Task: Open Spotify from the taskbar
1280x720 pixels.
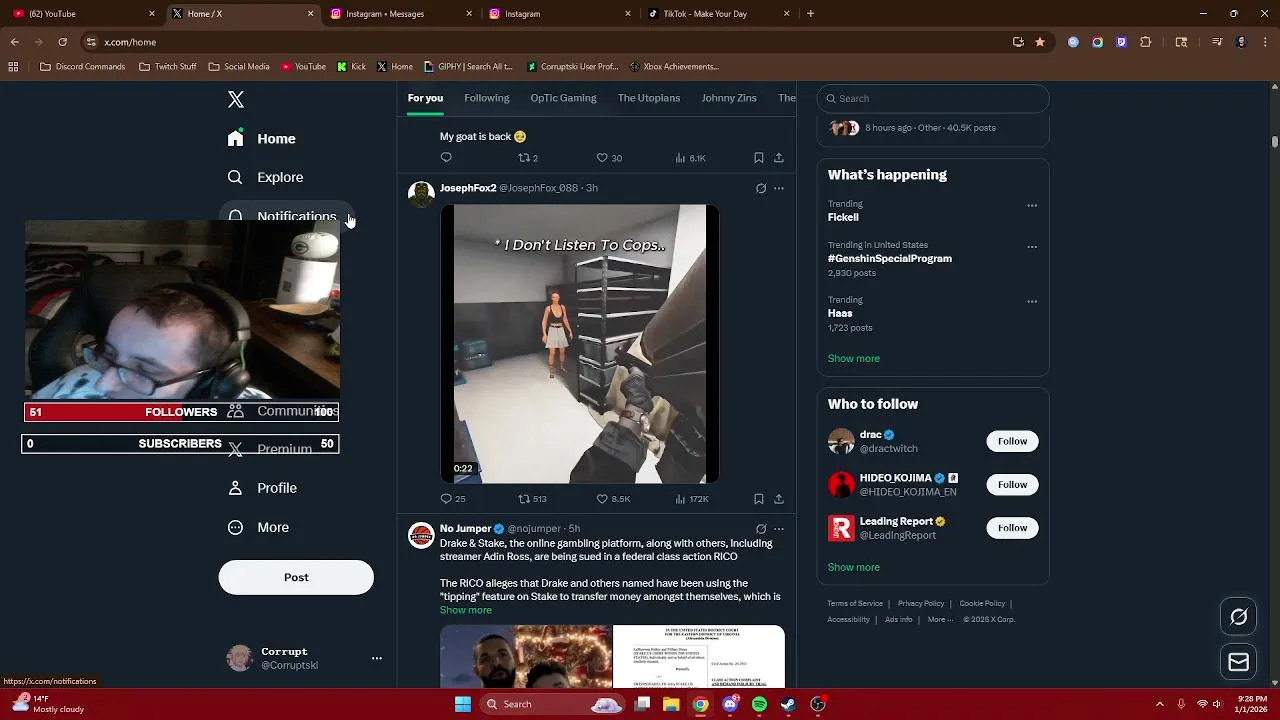Action: click(759, 704)
